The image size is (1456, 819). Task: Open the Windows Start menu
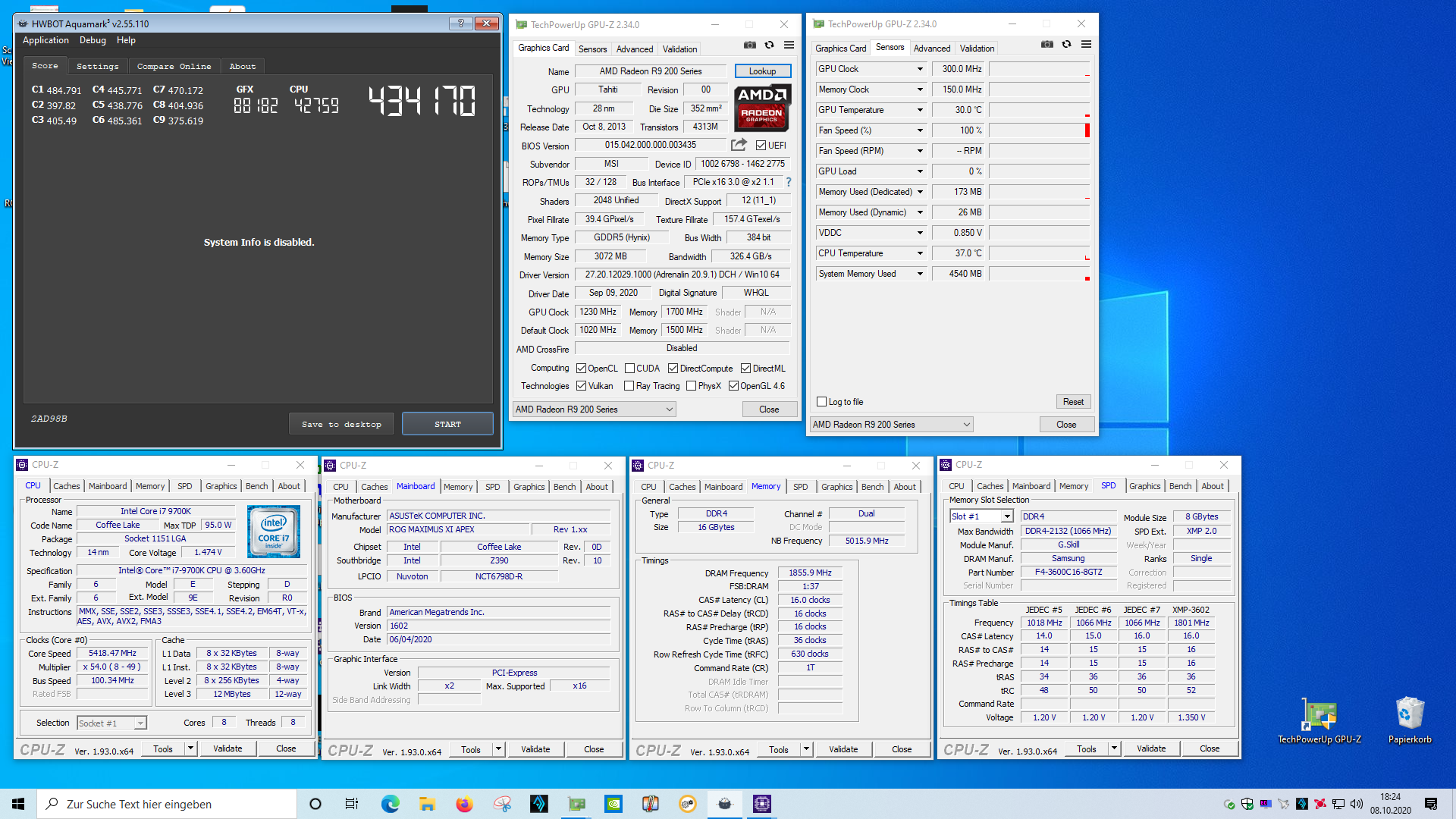click(x=18, y=804)
